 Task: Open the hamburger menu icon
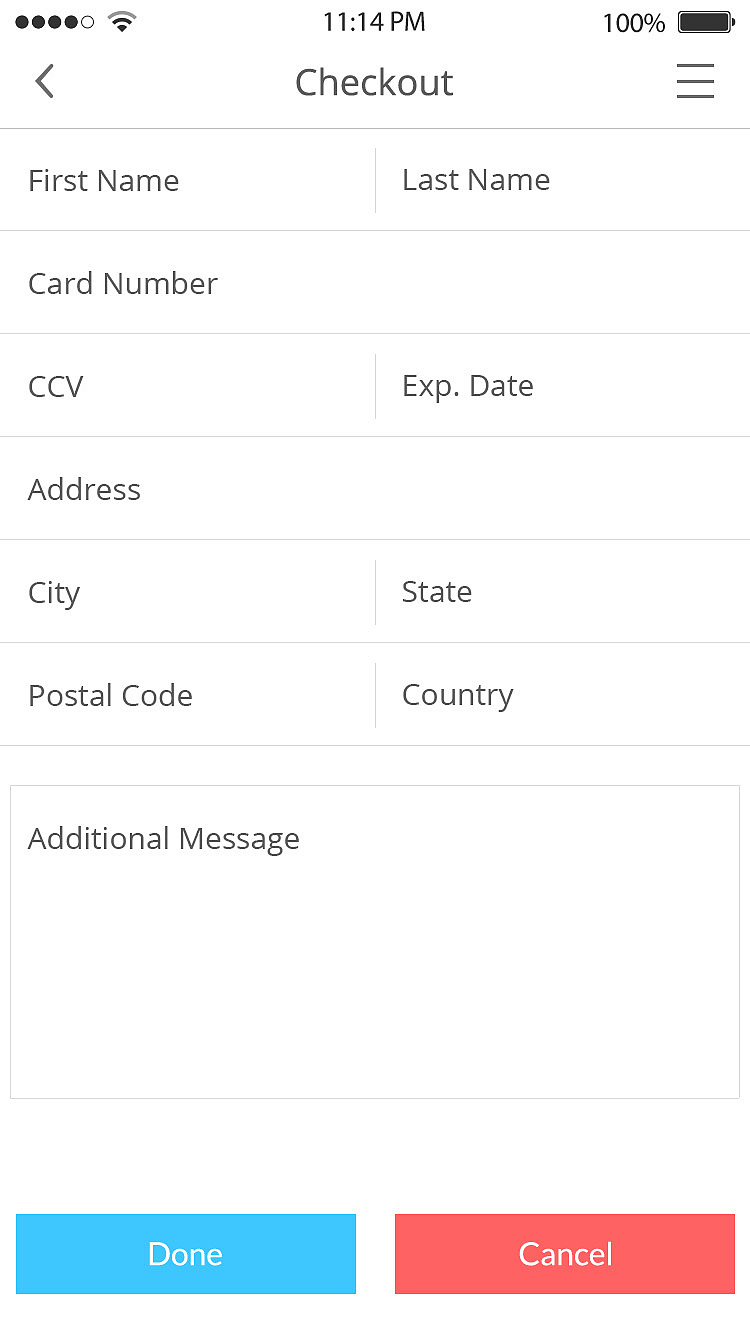tap(695, 82)
